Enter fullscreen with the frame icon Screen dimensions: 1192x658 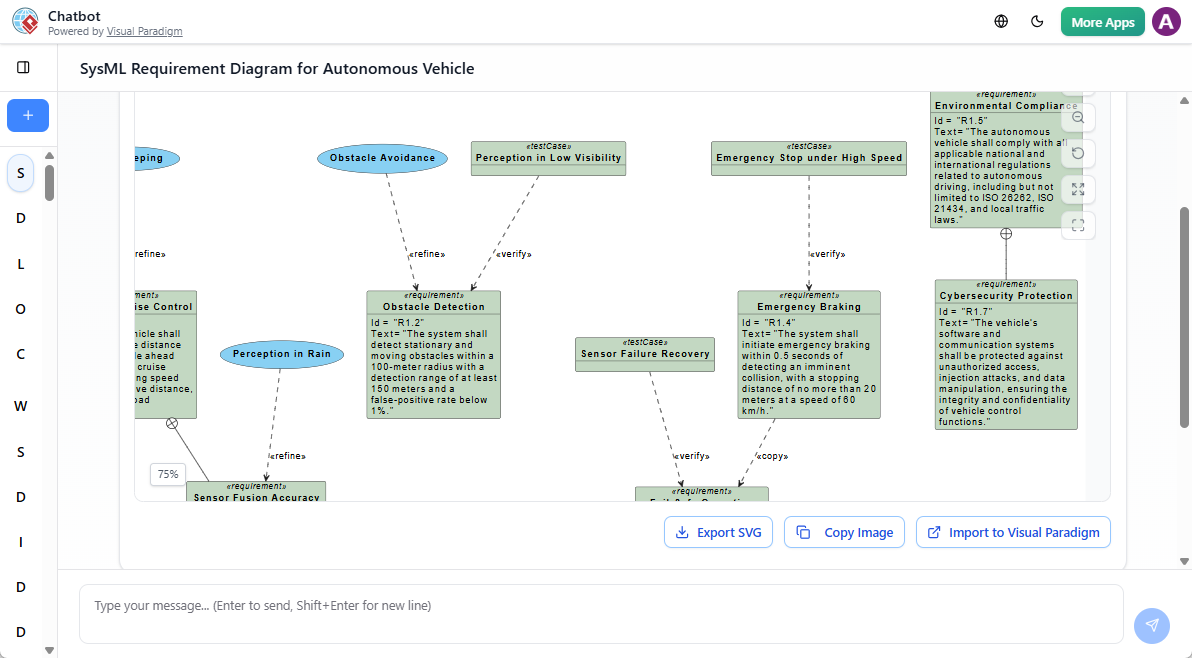(1078, 225)
